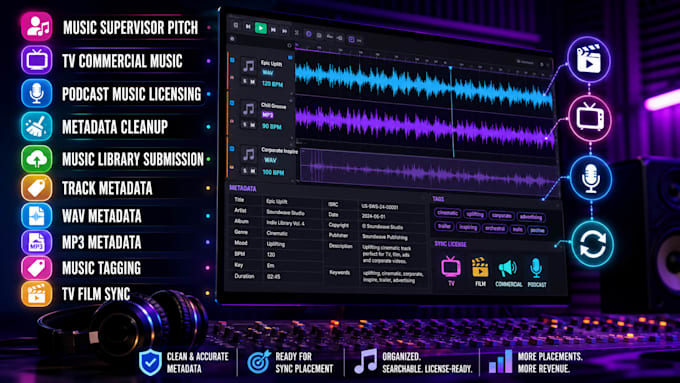This screenshot has height=383, width=680.
Task: Click the Date value 2024-06-01
Action: [x=374, y=216]
